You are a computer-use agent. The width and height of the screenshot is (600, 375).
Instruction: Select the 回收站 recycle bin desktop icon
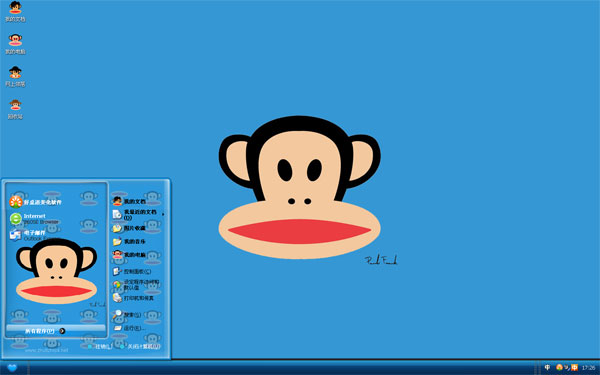click(x=15, y=109)
